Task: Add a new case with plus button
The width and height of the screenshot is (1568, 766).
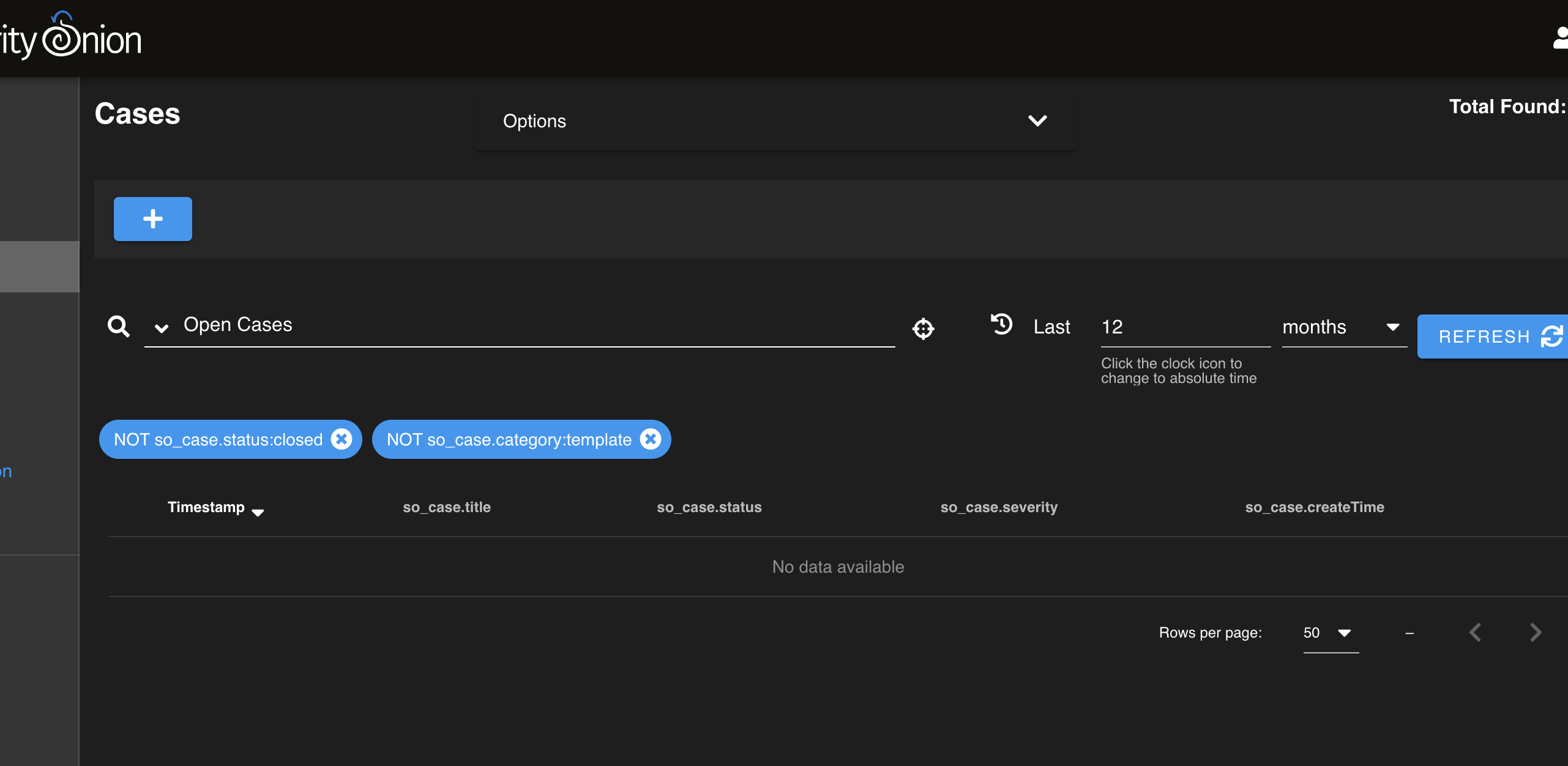Action: [153, 219]
